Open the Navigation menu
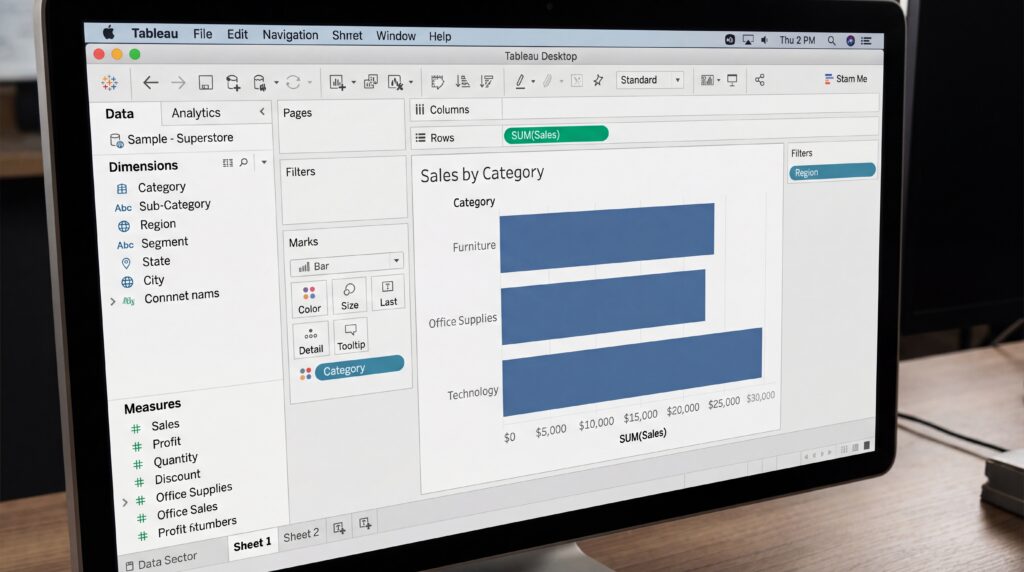Viewport: 1024px width, 572px height. [290, 35]
